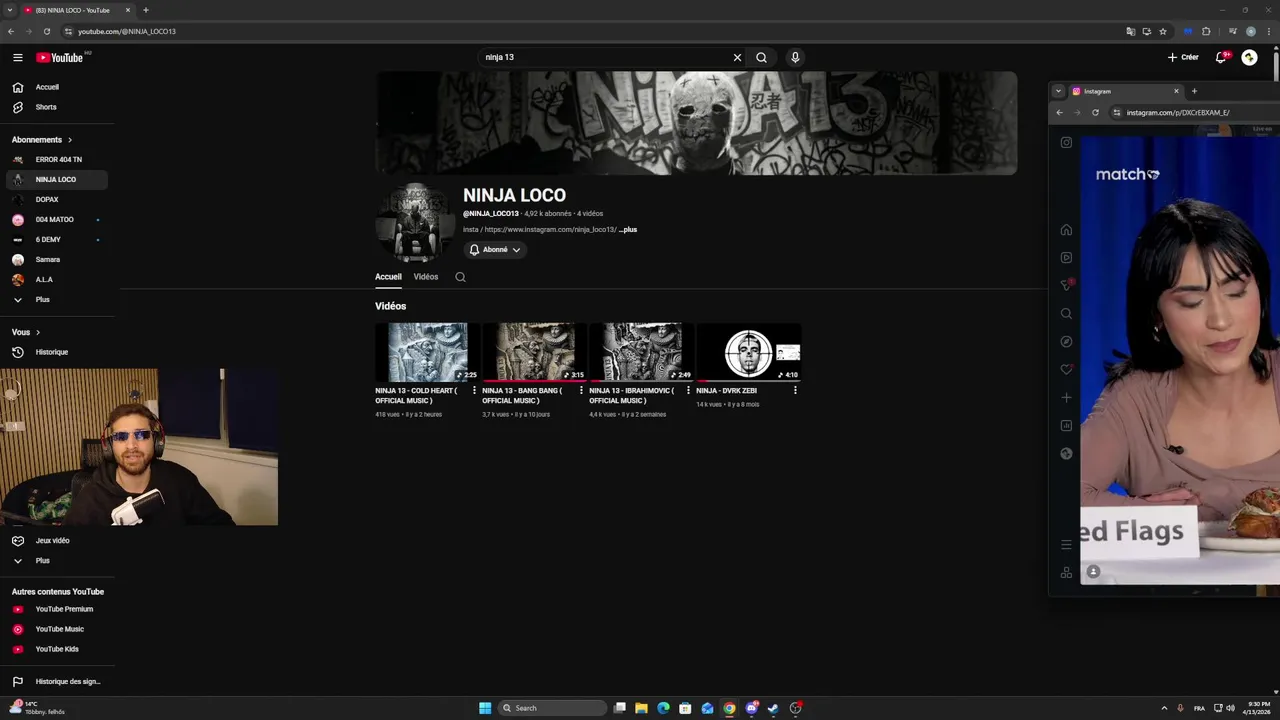Go back in the Instagram window

[x=1060, y=113]
